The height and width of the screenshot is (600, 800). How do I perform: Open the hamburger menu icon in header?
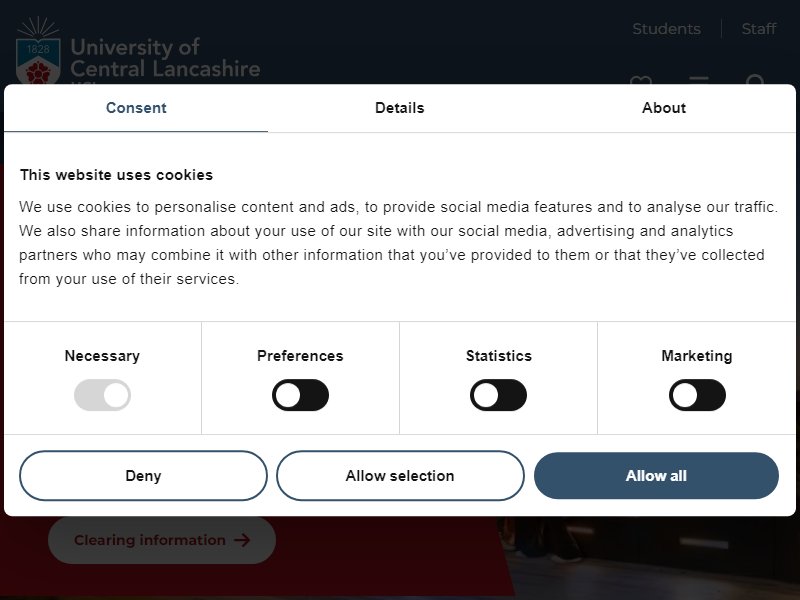699,80
